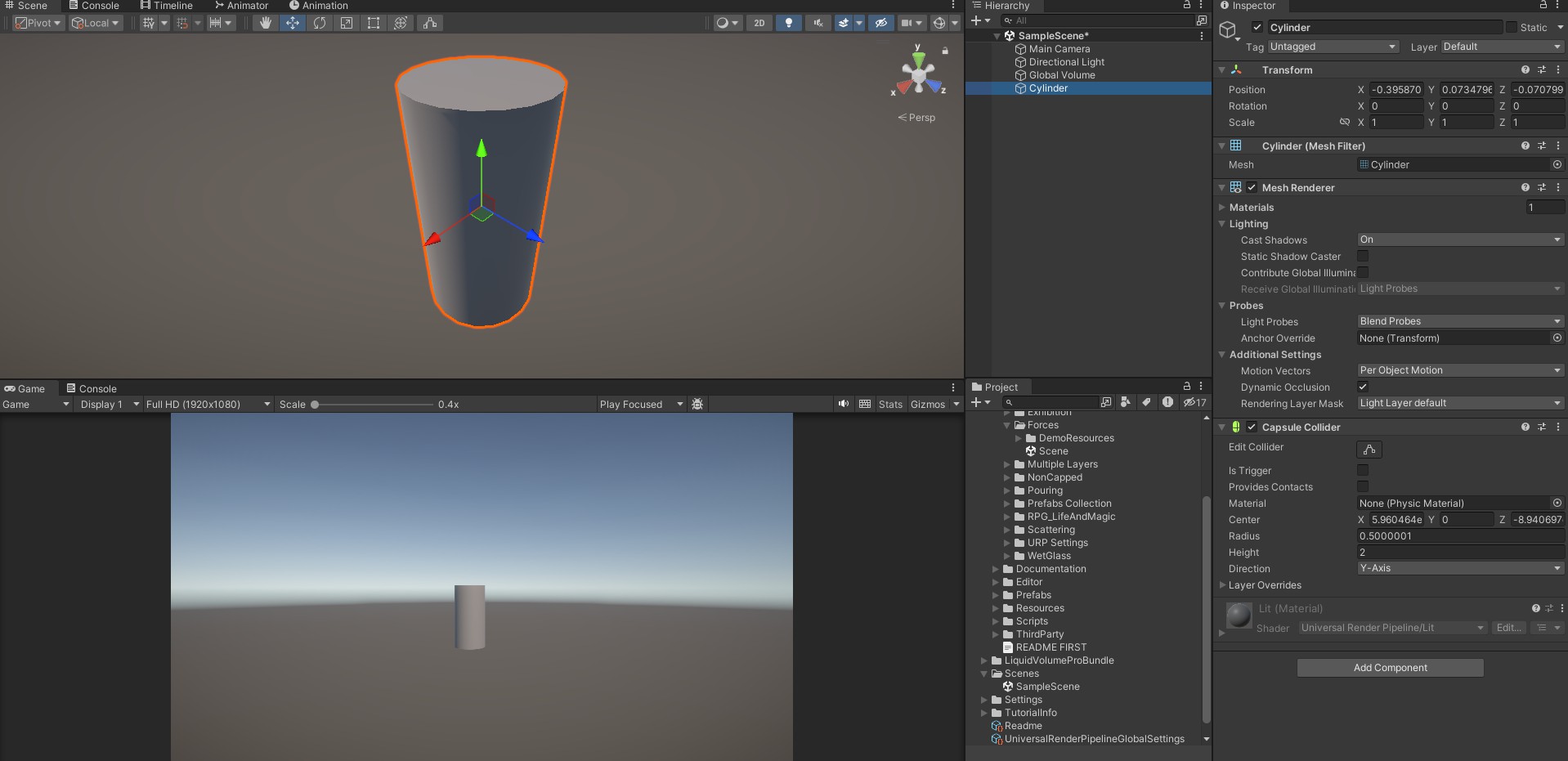Collapse the Pouring folder in Project panel

1006,490
